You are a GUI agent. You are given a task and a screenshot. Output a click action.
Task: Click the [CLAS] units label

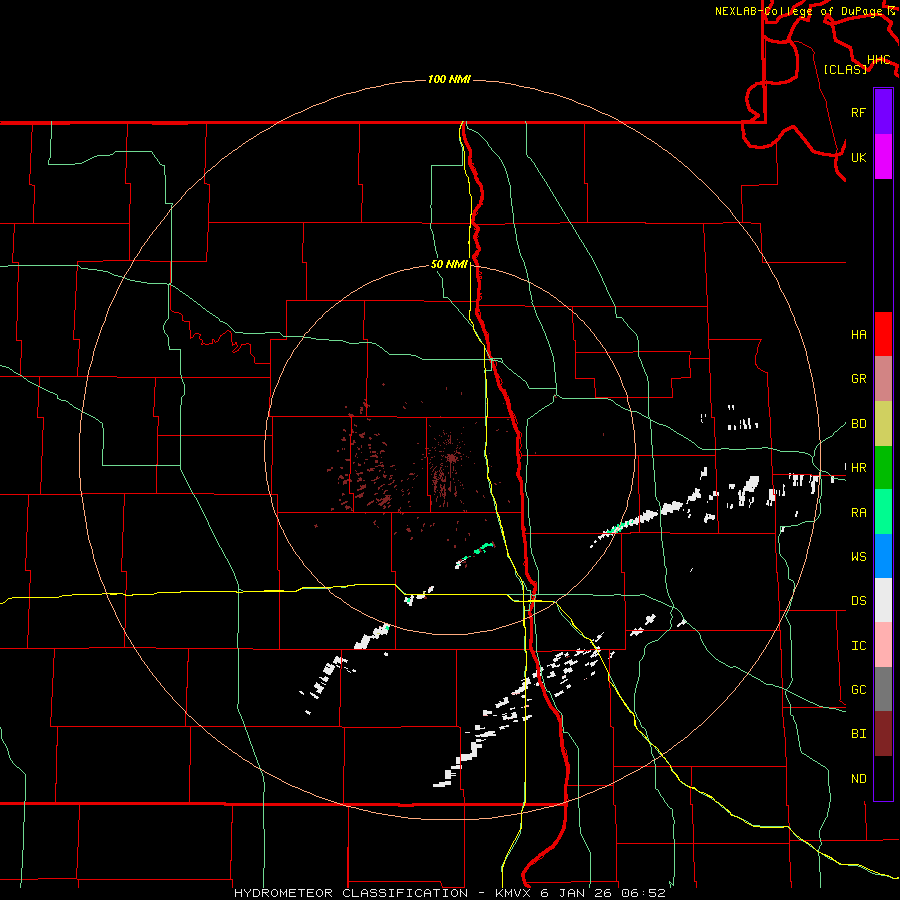point(845,69)
